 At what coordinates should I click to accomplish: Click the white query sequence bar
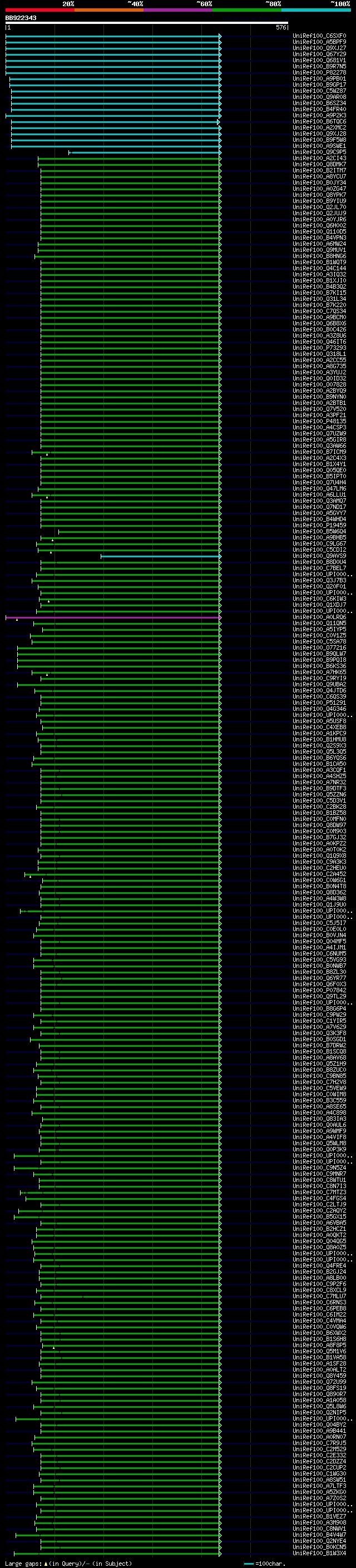pos(146,23)
